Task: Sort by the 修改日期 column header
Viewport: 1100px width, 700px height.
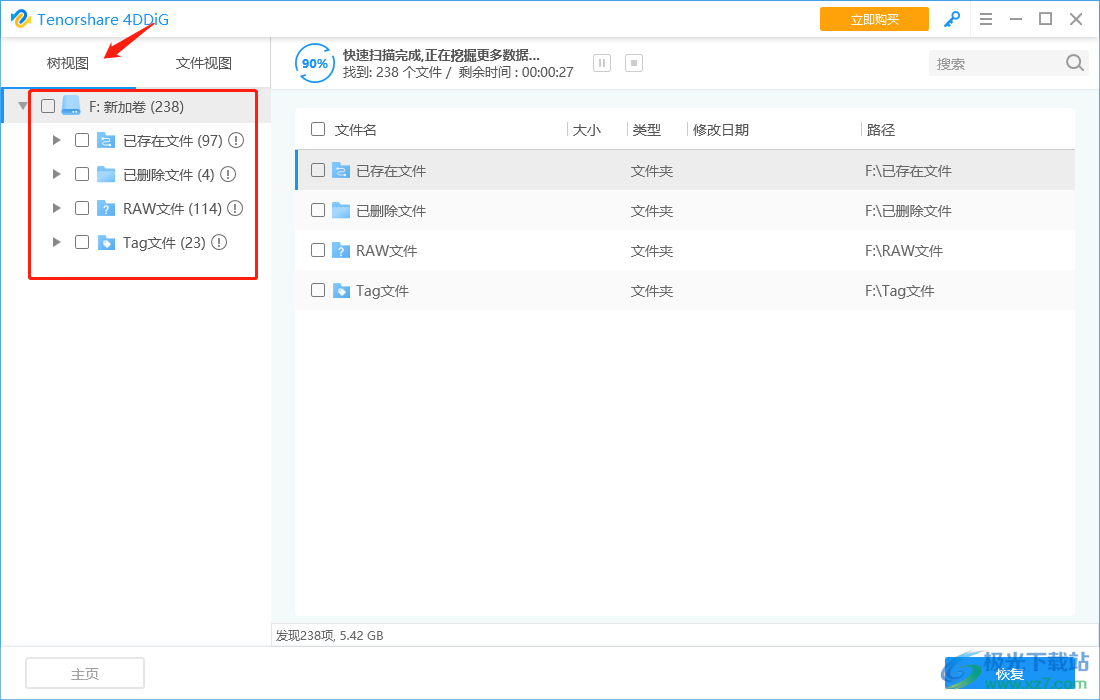Action: pyautogui.click(x=720, y=130)
